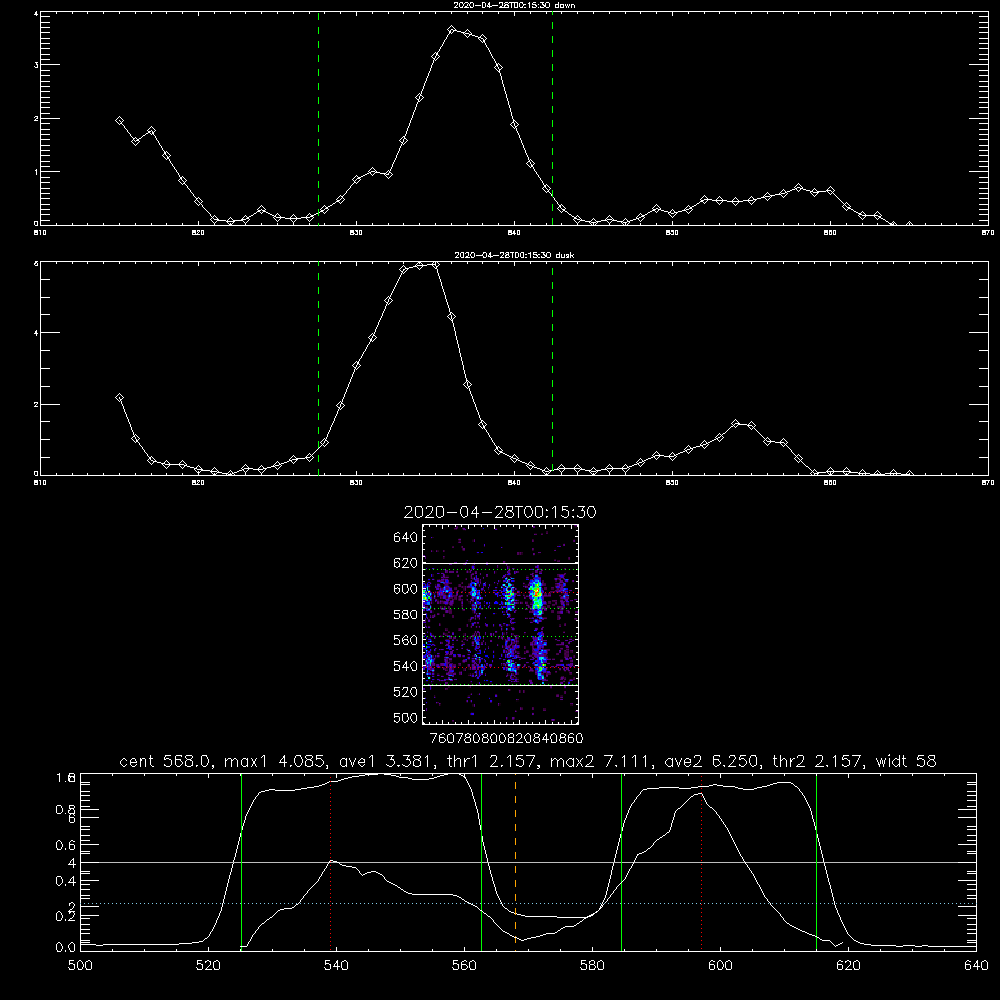Image resolution: width=1000 pixels, height=1000 pixels.
Task: Click the green vertical line at 525
Action: pyautogui.click(x=241, y=861)
